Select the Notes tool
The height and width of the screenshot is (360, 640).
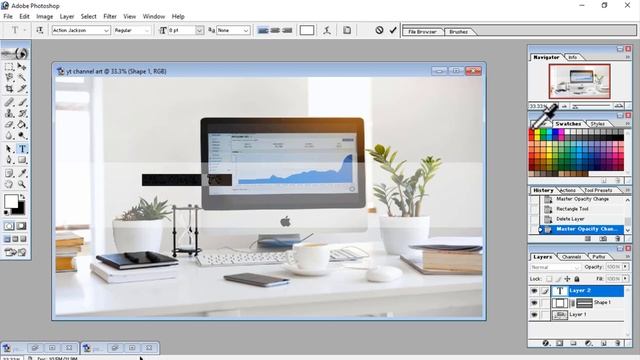[x=9, y=173]
